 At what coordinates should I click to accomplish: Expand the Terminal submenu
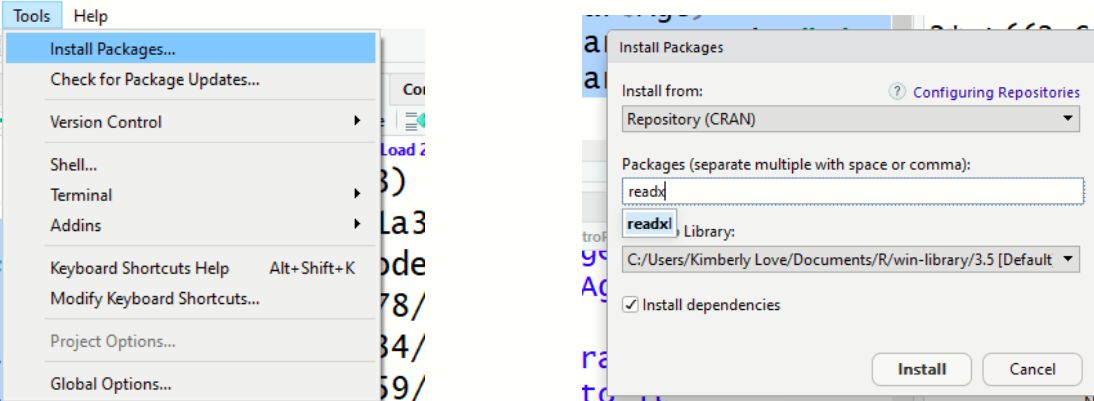click(81, 195)
